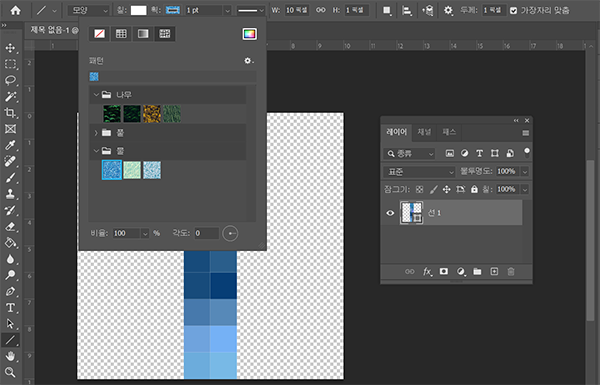Click the 칠 fill color swatch
Viewport: 600px width, 385px height.
click(139, 10)
